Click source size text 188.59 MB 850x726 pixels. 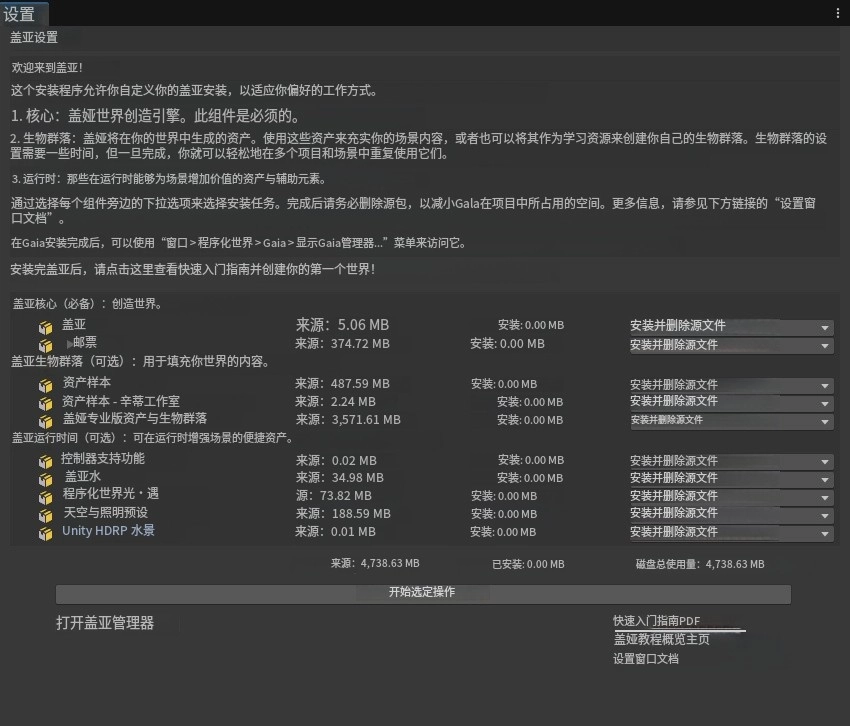(361, 514)
